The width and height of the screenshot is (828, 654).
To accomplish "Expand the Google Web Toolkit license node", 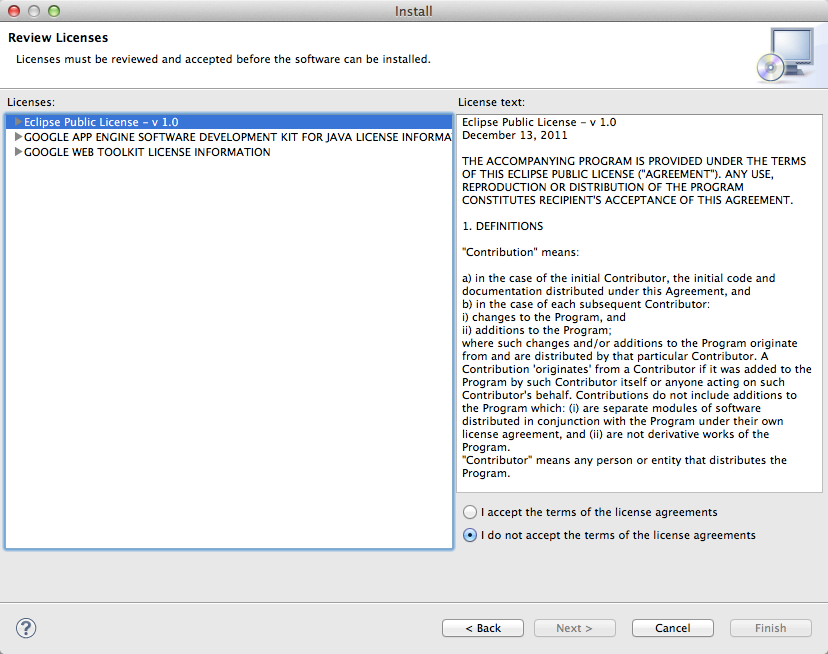I will [x=18, y=152].
